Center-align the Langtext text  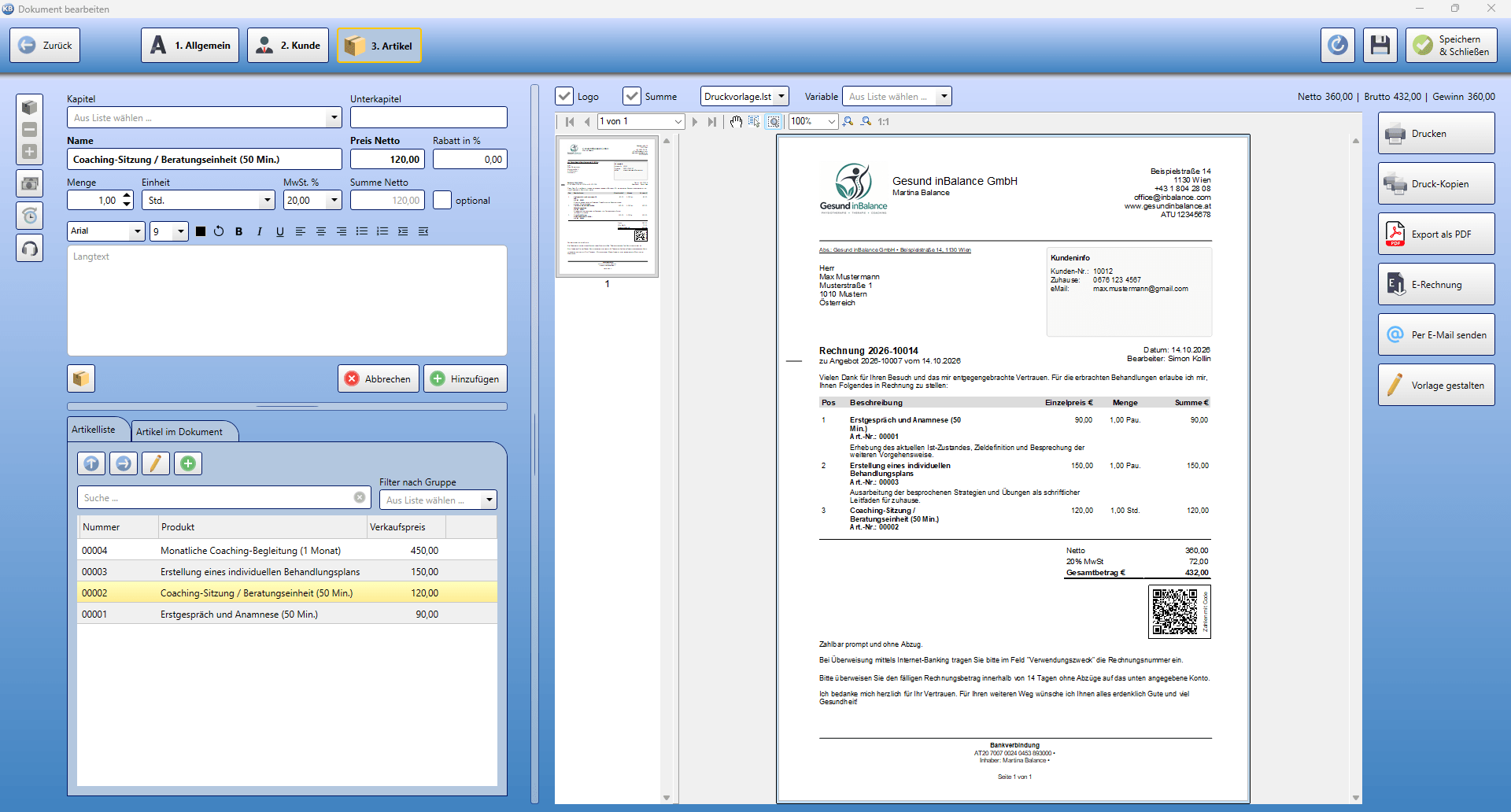(320, 231)
